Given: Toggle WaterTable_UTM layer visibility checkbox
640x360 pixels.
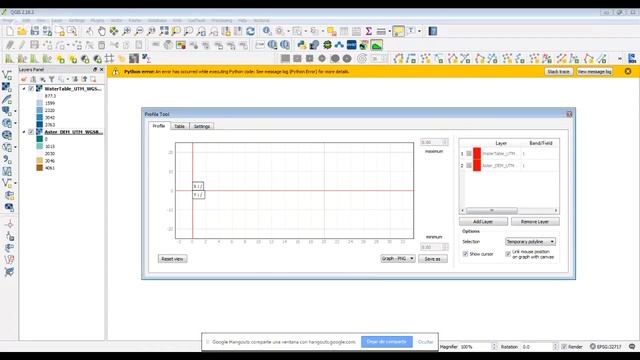Looking at the screenshot, I should coord(31,89).
